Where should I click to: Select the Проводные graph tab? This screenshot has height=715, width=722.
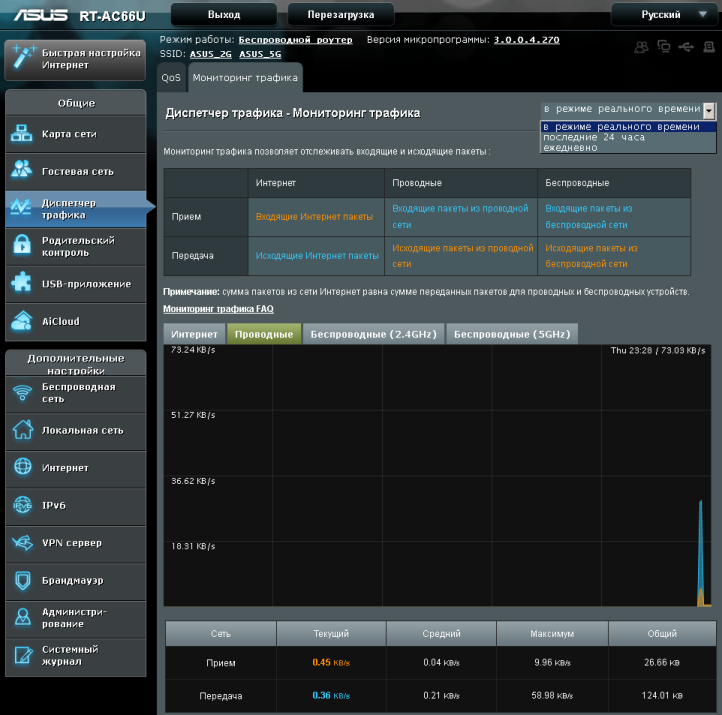click(264, 334)
